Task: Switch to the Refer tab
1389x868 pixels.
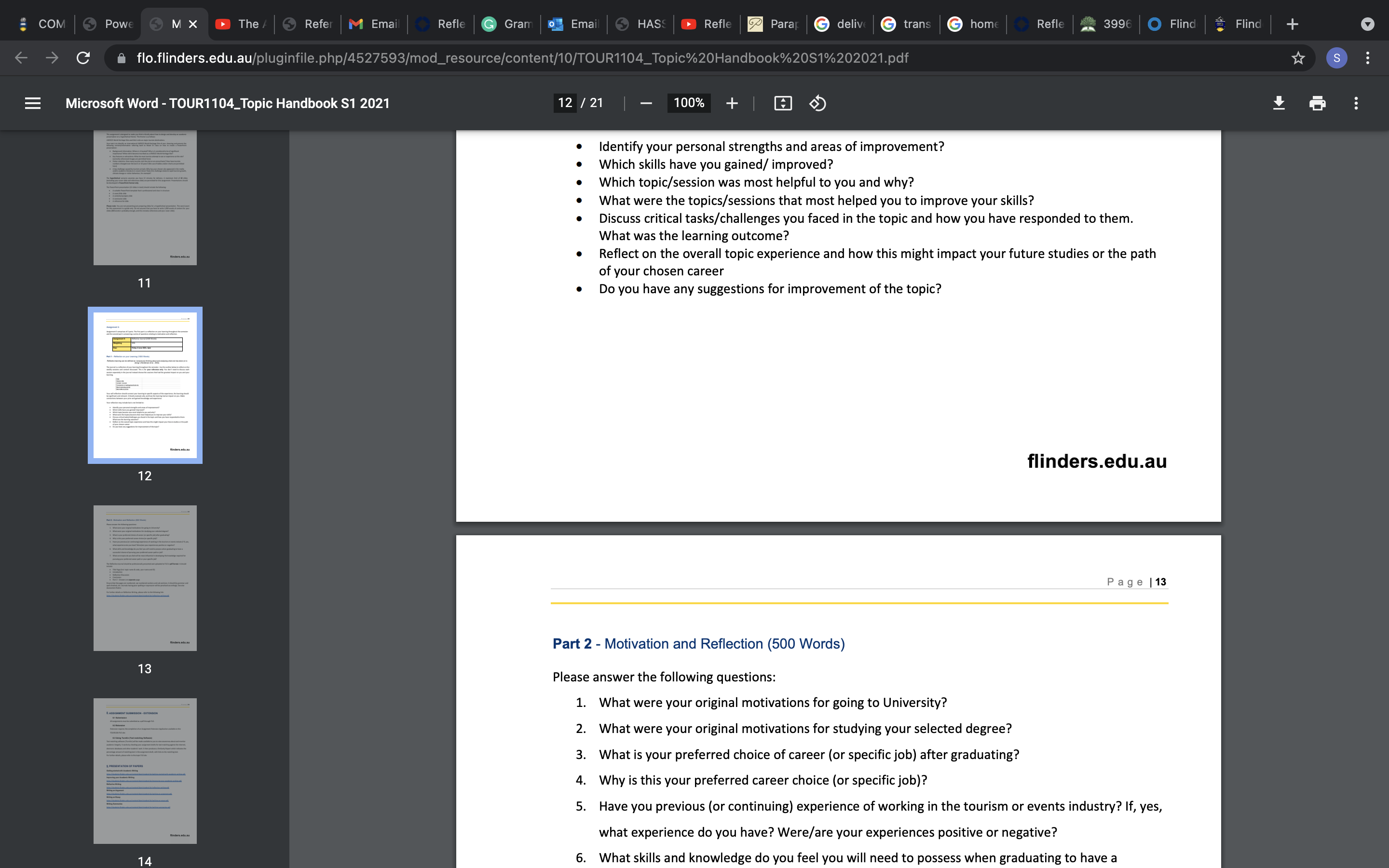Action: tap(308, 24)
